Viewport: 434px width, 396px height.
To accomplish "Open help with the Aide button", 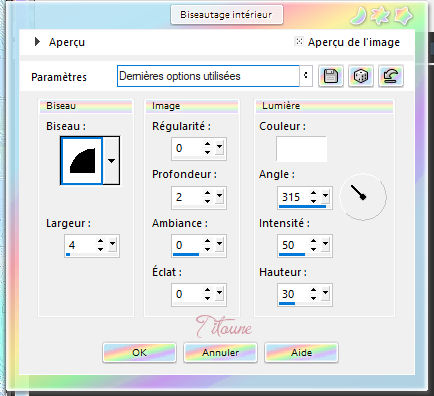I will pos(302,353).
